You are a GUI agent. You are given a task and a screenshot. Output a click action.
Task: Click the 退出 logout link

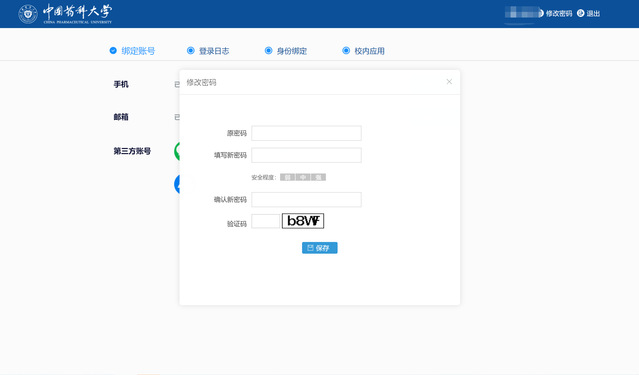click(x=593, y=13)
